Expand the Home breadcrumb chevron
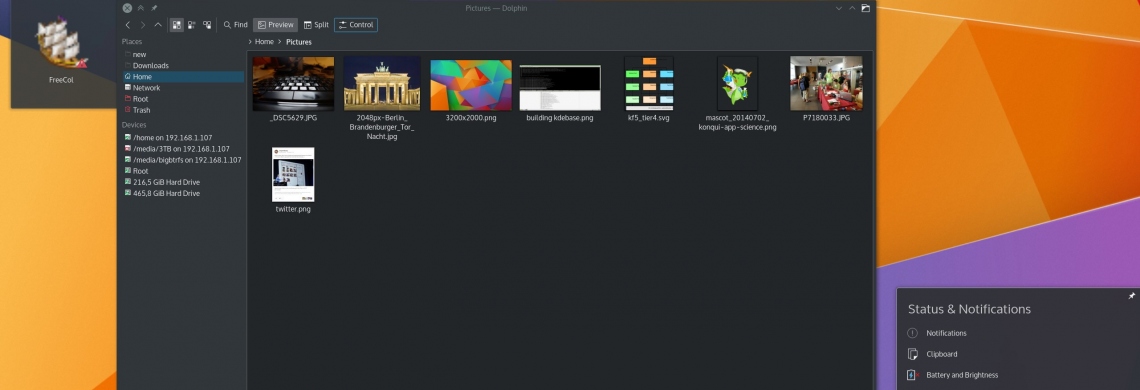The height and width of the screenshot is (390, 1140). [x=250, y=41]
